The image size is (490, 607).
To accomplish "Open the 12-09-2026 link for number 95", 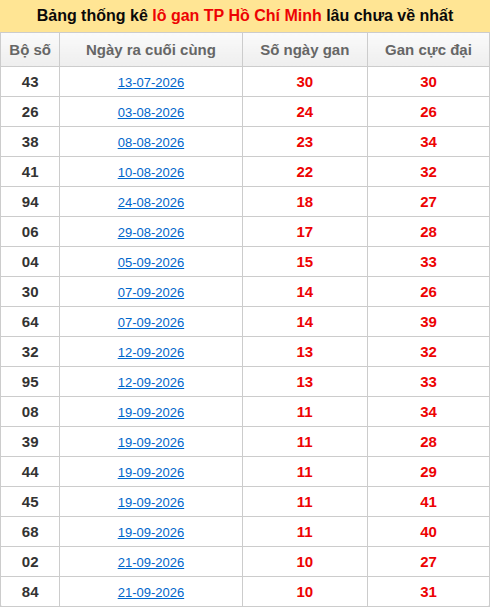I will (151, 382).
